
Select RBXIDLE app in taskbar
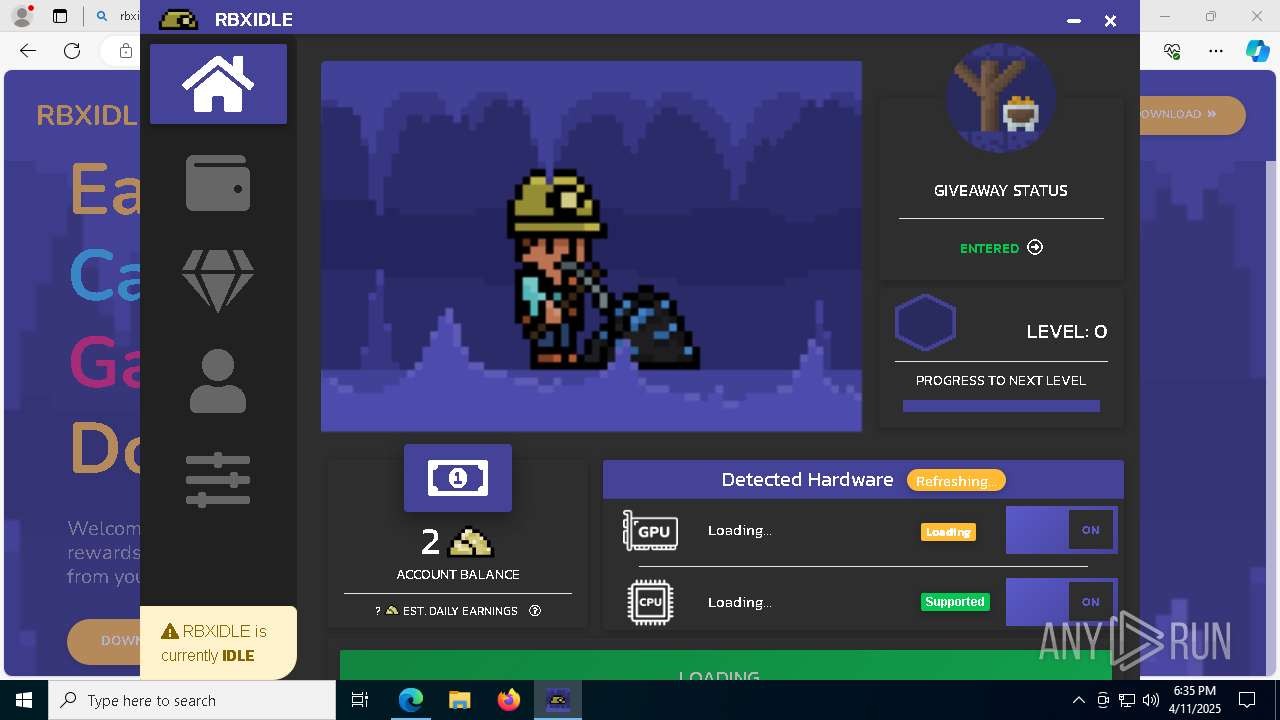tap(558, 700)
